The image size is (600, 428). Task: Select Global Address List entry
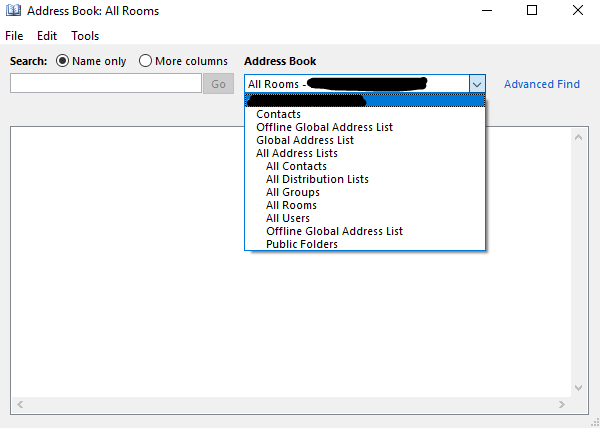point(365,140)
